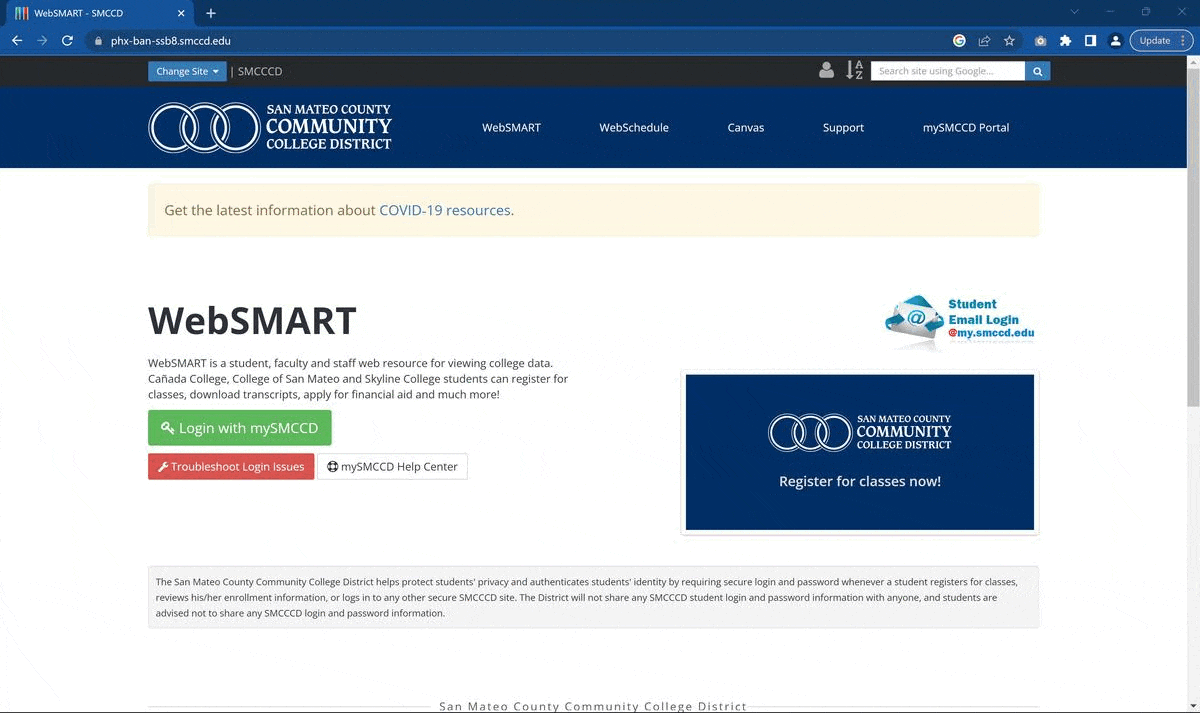The width and height of the screenshot is (1200, 713).
Task: Open Chrome side panel icon
Action: 1090,41
